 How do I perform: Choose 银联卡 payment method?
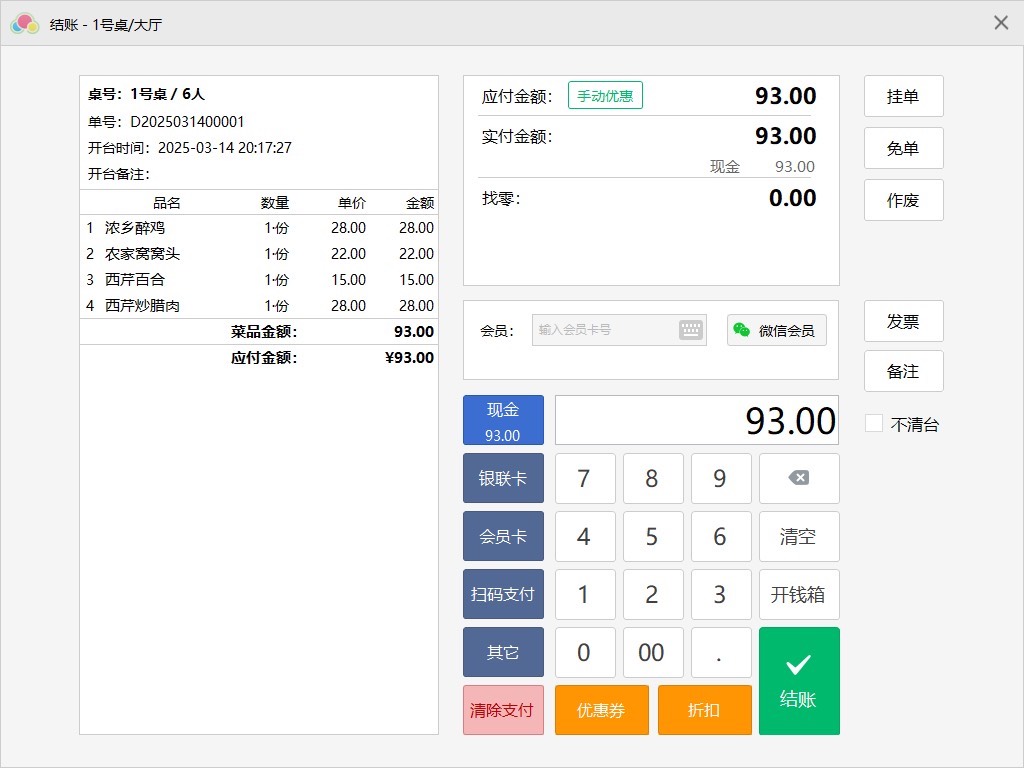(503, 479)
